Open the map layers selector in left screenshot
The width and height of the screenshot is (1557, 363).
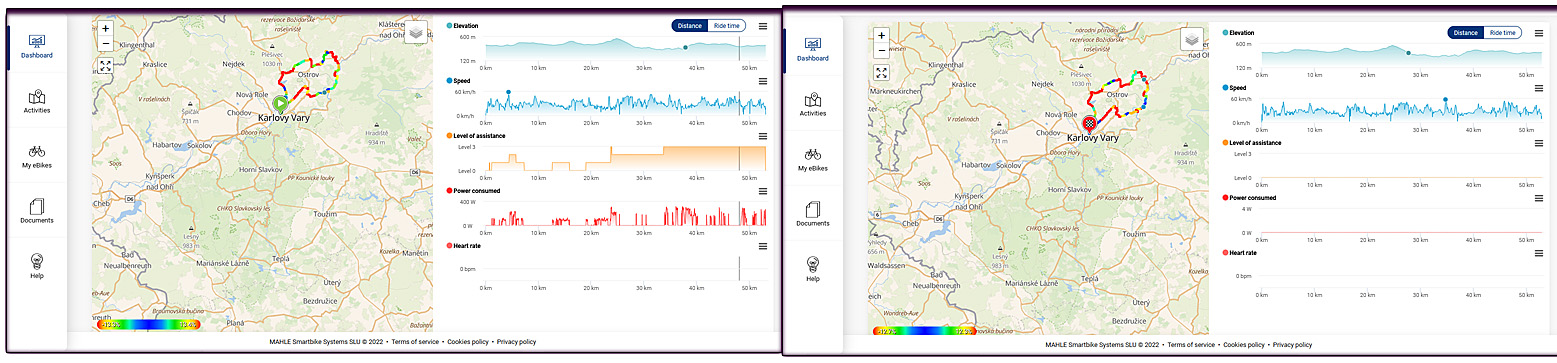click(x=417, y=33)
